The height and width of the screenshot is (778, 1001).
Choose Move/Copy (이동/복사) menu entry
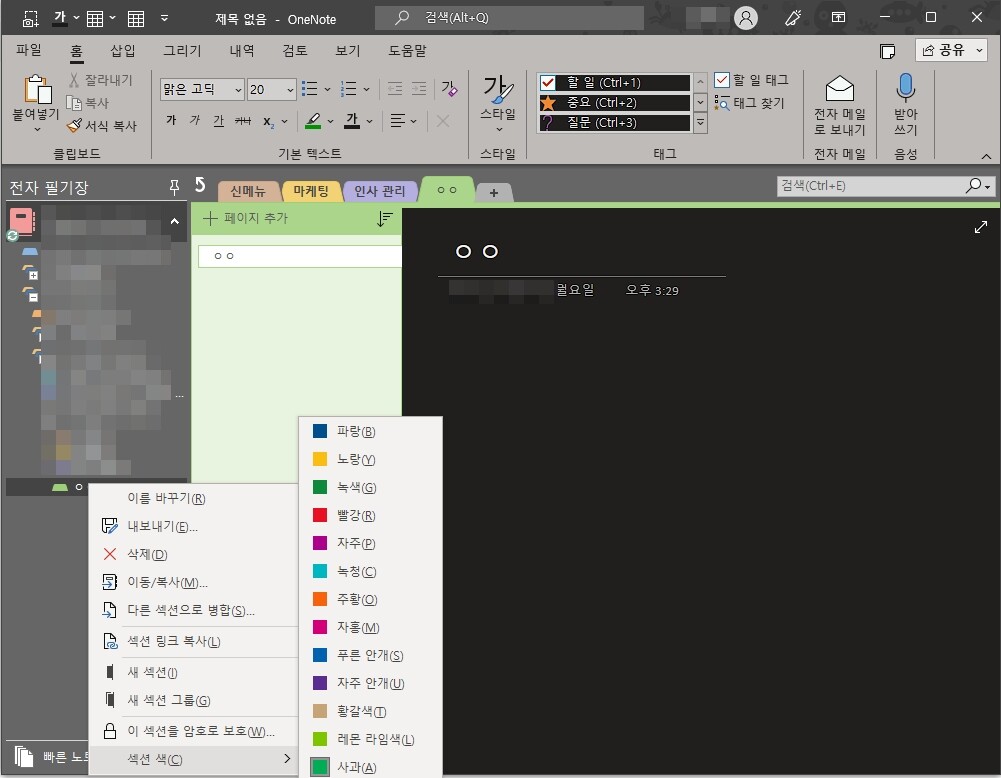[x=193, y=582]
